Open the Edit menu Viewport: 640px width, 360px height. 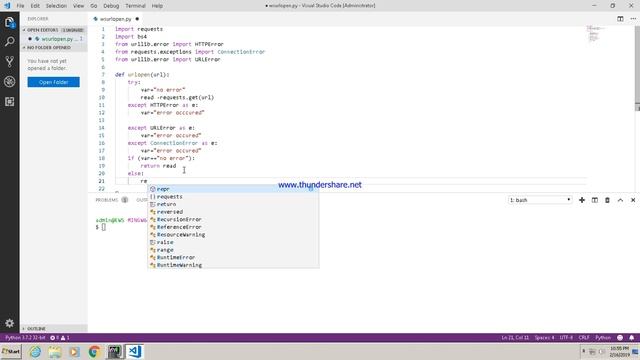click(35, 6)
